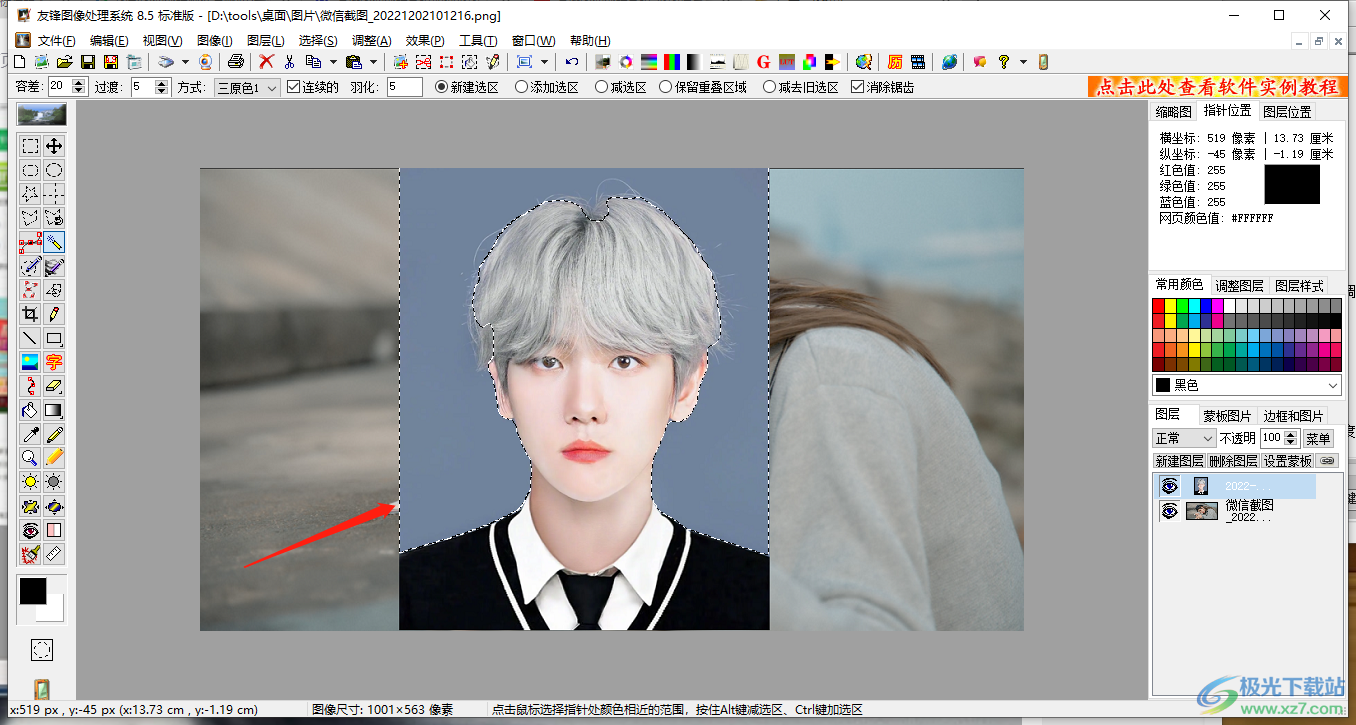This screenshot has width=1356, height=725.
Task: Select the eyedropper color picker tool
Action: pyautogui.click(x=31, y=434)
